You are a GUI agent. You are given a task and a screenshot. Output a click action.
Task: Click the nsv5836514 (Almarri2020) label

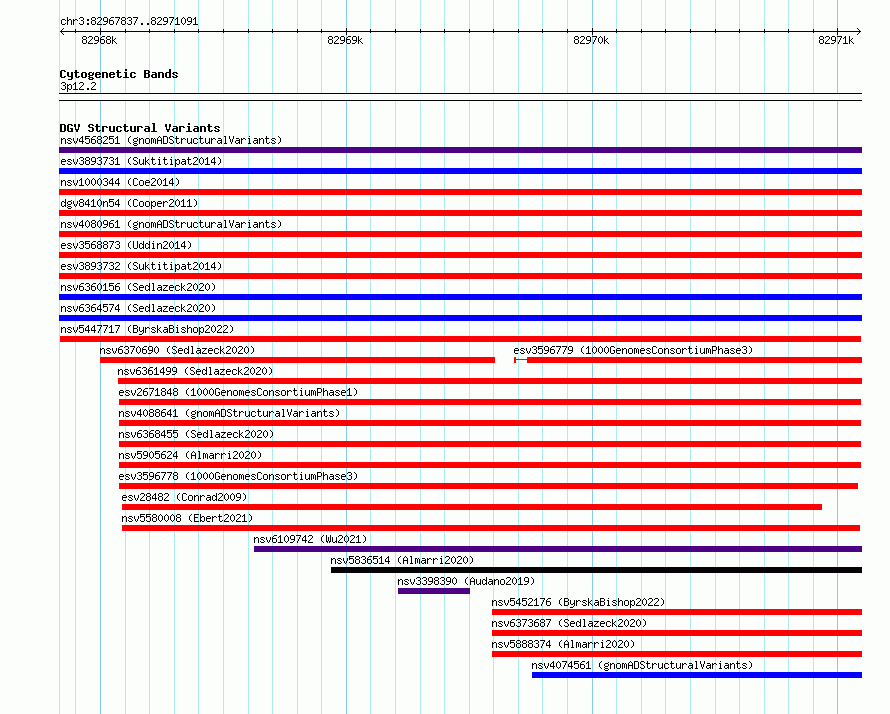click(x=402, y=560)
